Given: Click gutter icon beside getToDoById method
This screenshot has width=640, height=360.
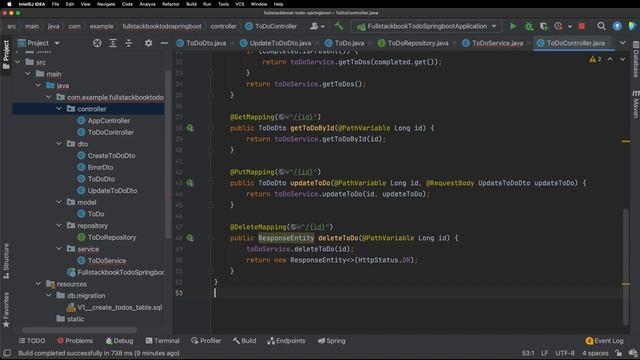Looking at the screenshot, I should [x=190, y=128].
